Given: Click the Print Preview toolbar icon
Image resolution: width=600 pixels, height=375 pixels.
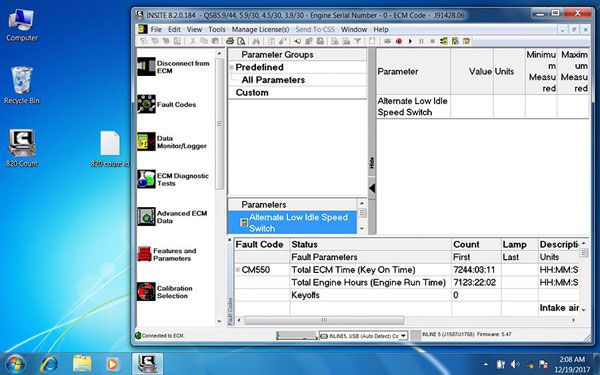Looking at the screenshot, I should tap(241, 41).
